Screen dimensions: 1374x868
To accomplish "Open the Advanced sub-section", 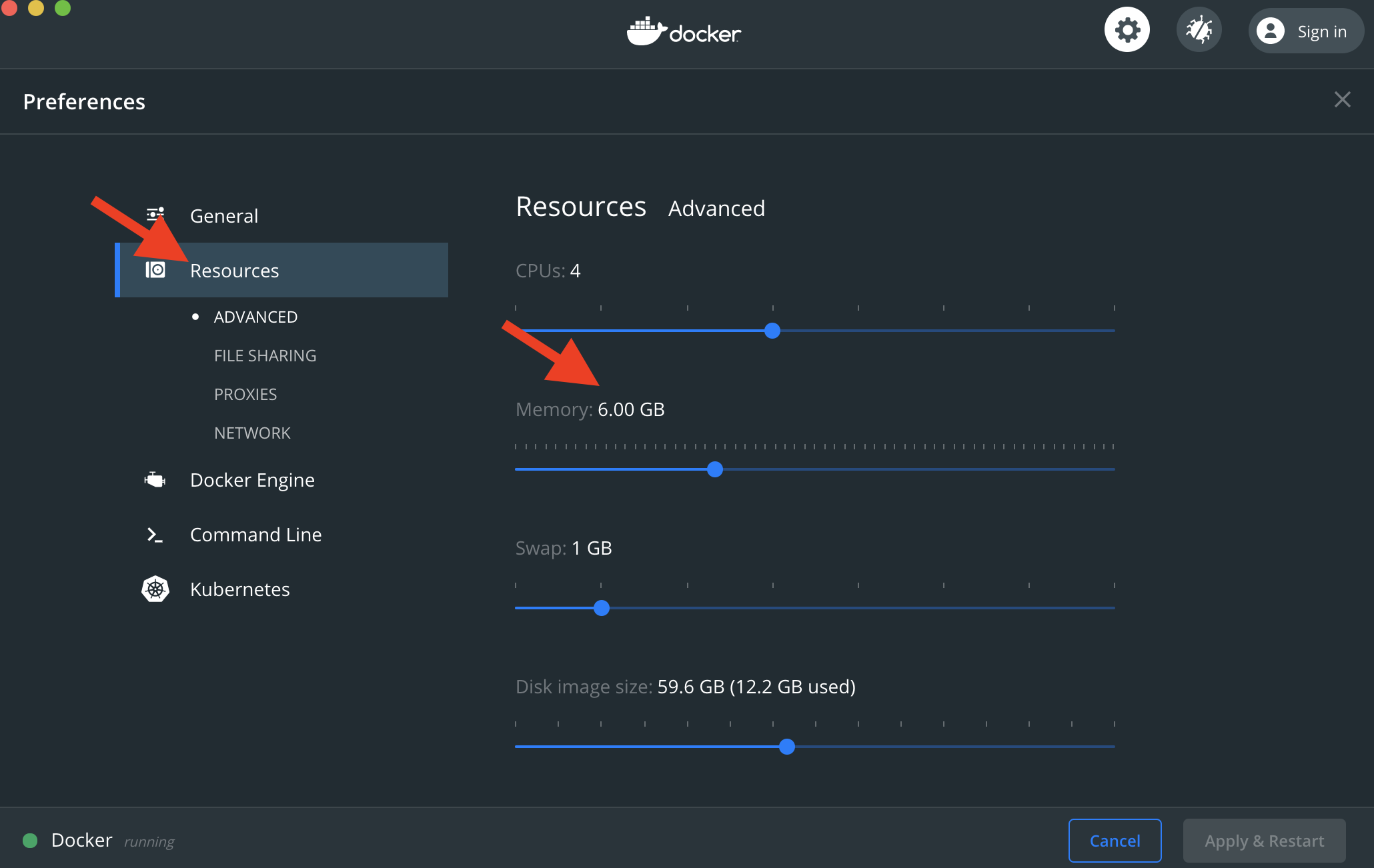I will [x=255, y=317].
